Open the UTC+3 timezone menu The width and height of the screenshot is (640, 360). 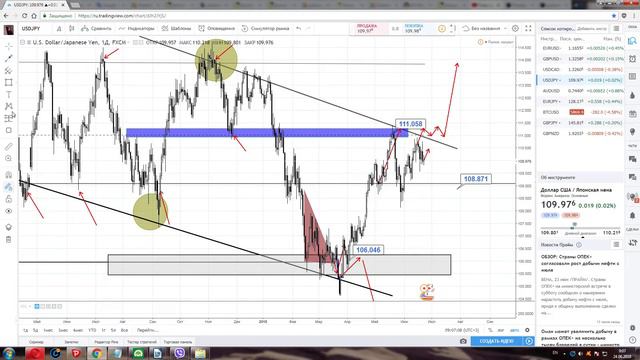[x=462, y=330]
